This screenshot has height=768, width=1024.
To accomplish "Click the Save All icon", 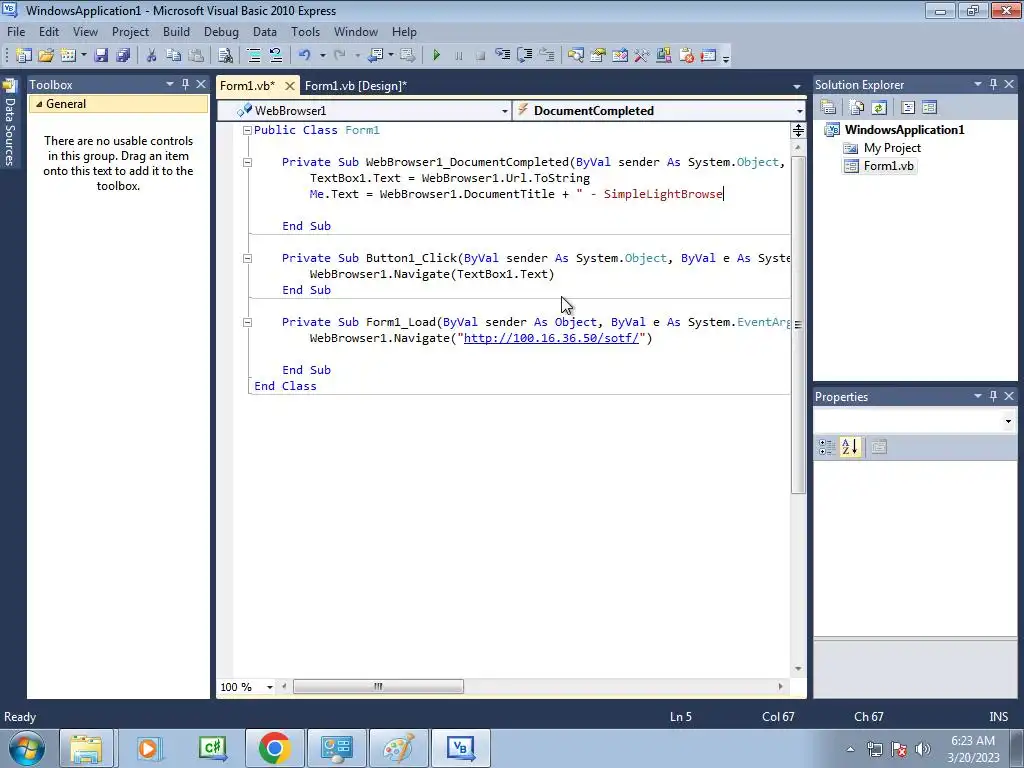I will click(122, 56).
